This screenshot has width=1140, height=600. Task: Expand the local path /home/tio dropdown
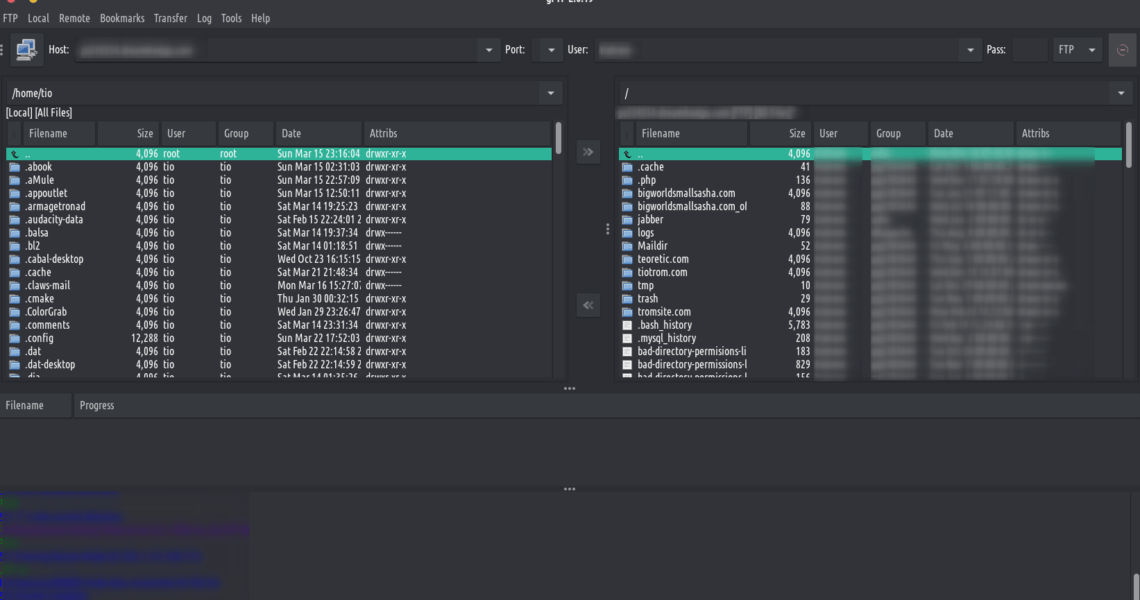[x=549, y=93]
